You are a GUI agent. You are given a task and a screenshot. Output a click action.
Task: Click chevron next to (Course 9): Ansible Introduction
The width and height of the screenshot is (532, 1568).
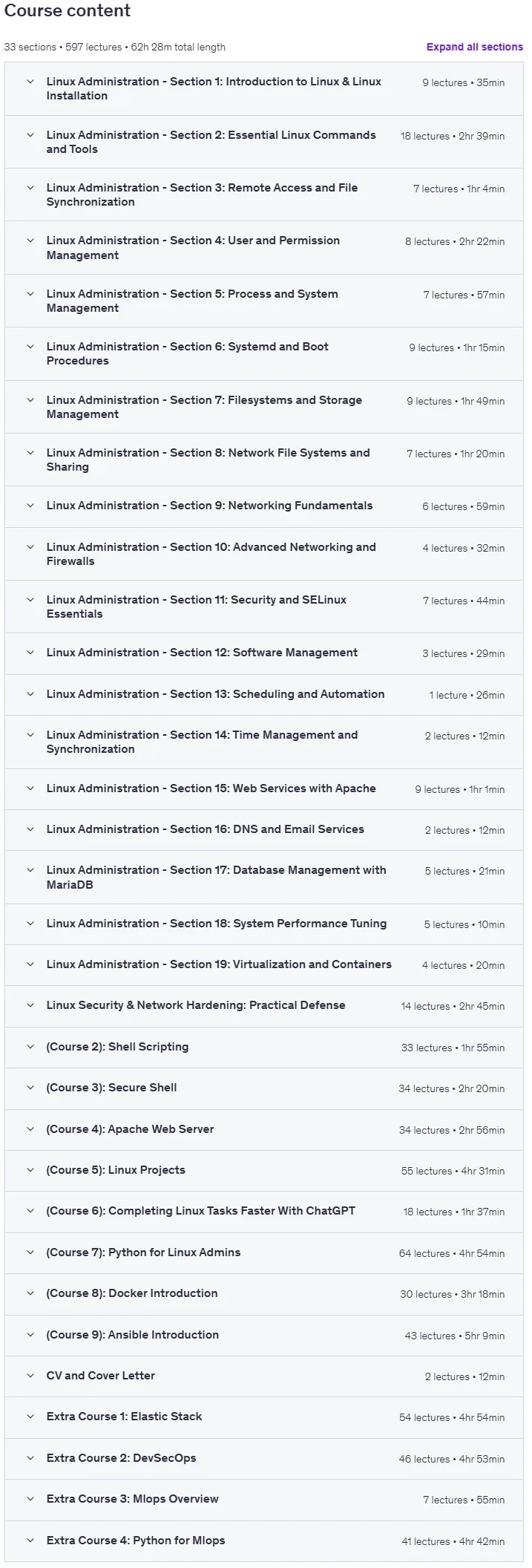click(30, 1336)
